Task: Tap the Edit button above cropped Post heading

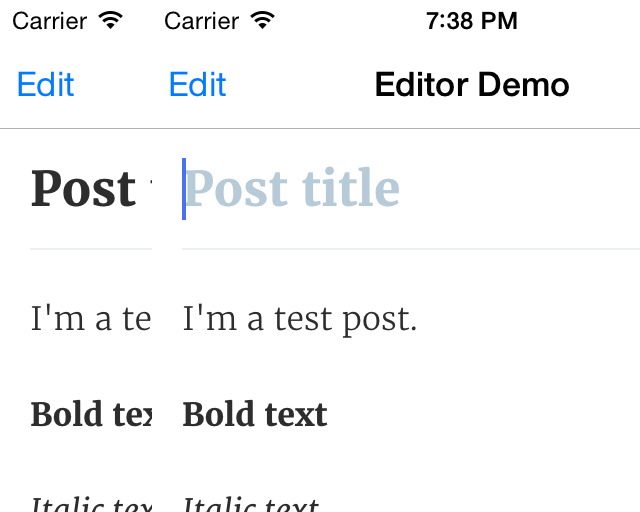Action: 46,85
